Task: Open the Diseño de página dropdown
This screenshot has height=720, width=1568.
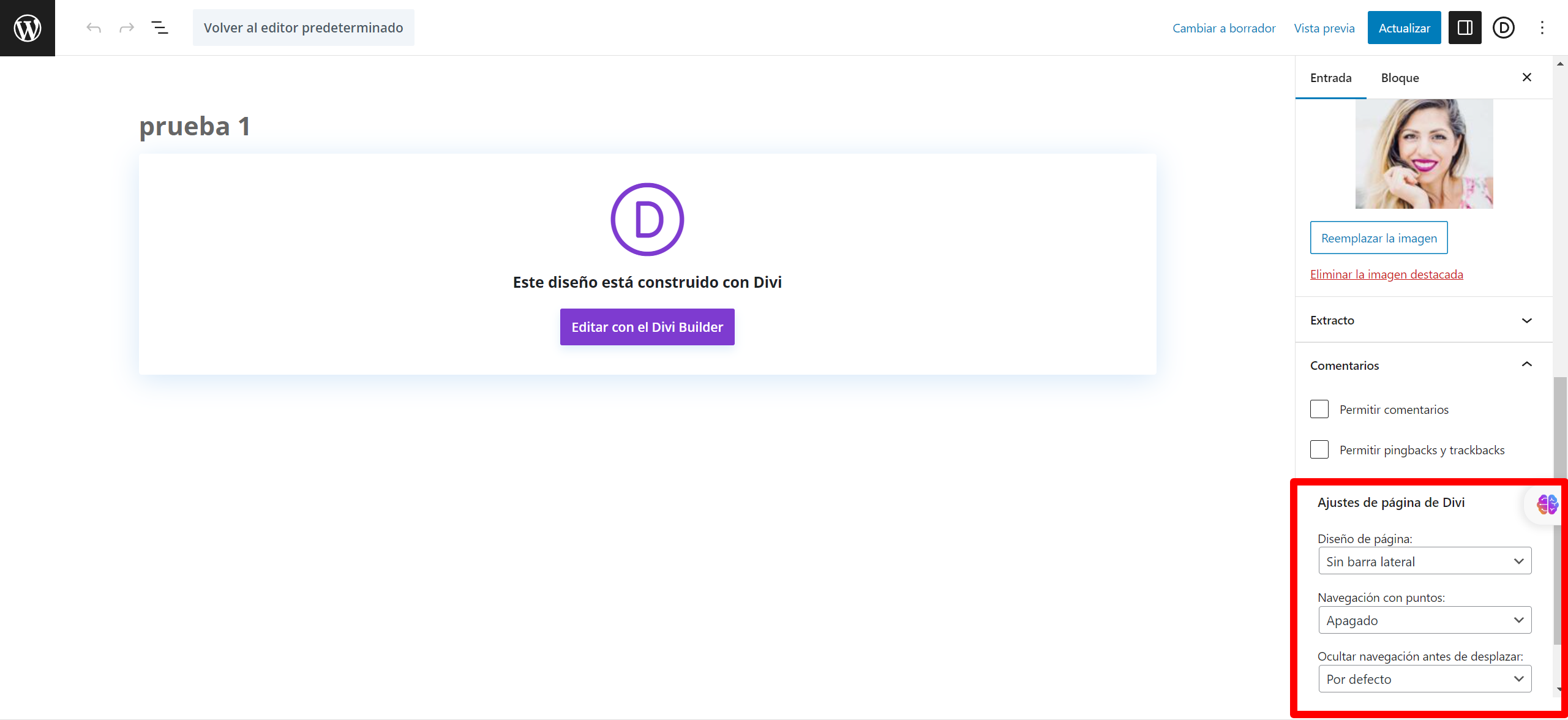Action: [x=1425, y=561]
